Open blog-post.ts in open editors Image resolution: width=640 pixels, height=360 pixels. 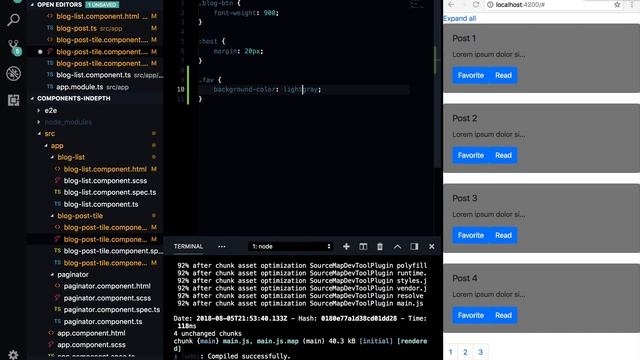tap(76, 28)
